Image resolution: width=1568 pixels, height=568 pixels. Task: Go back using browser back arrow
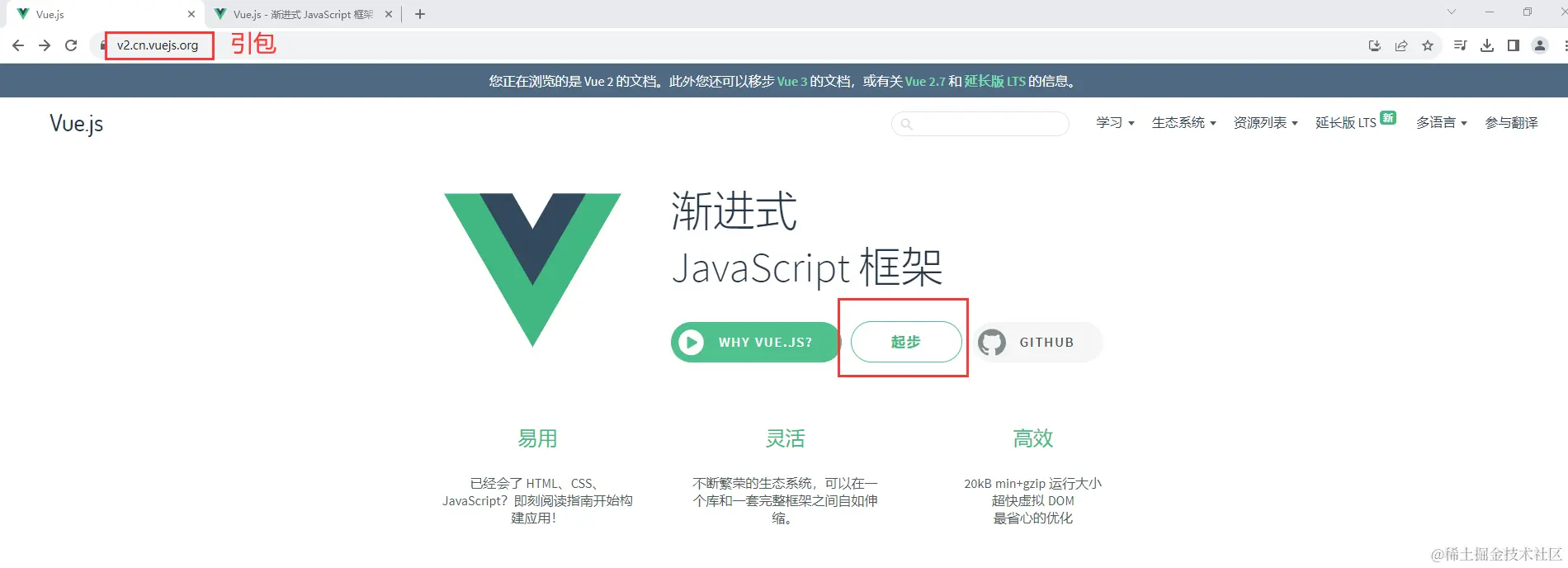(x=18, y=45)
